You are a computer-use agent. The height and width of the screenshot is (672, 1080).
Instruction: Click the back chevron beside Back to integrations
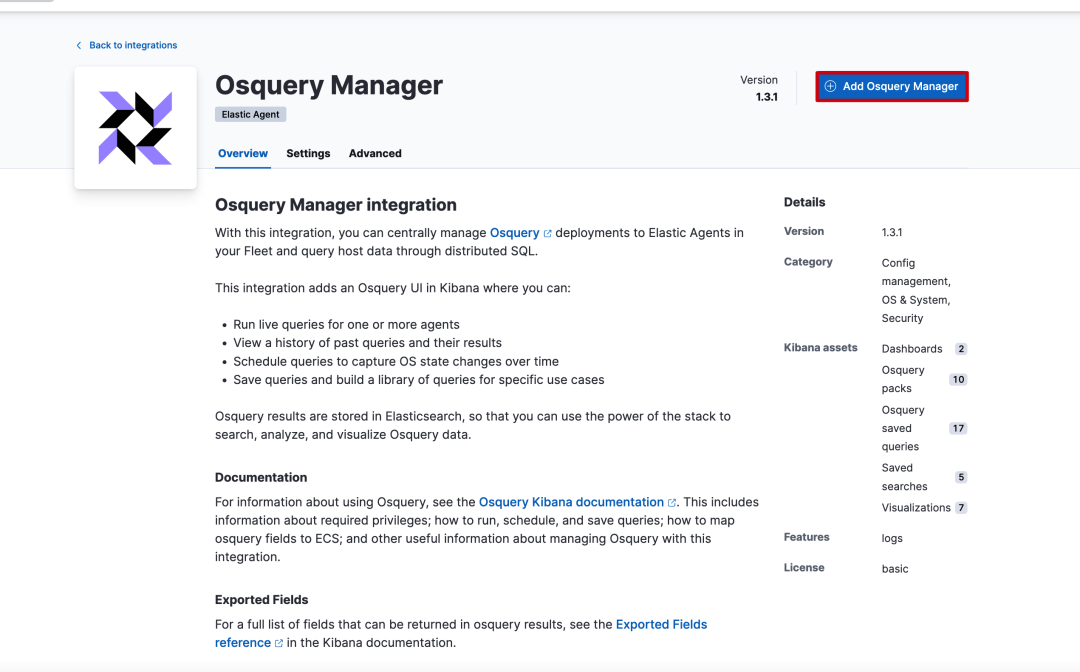click(79, 45)
